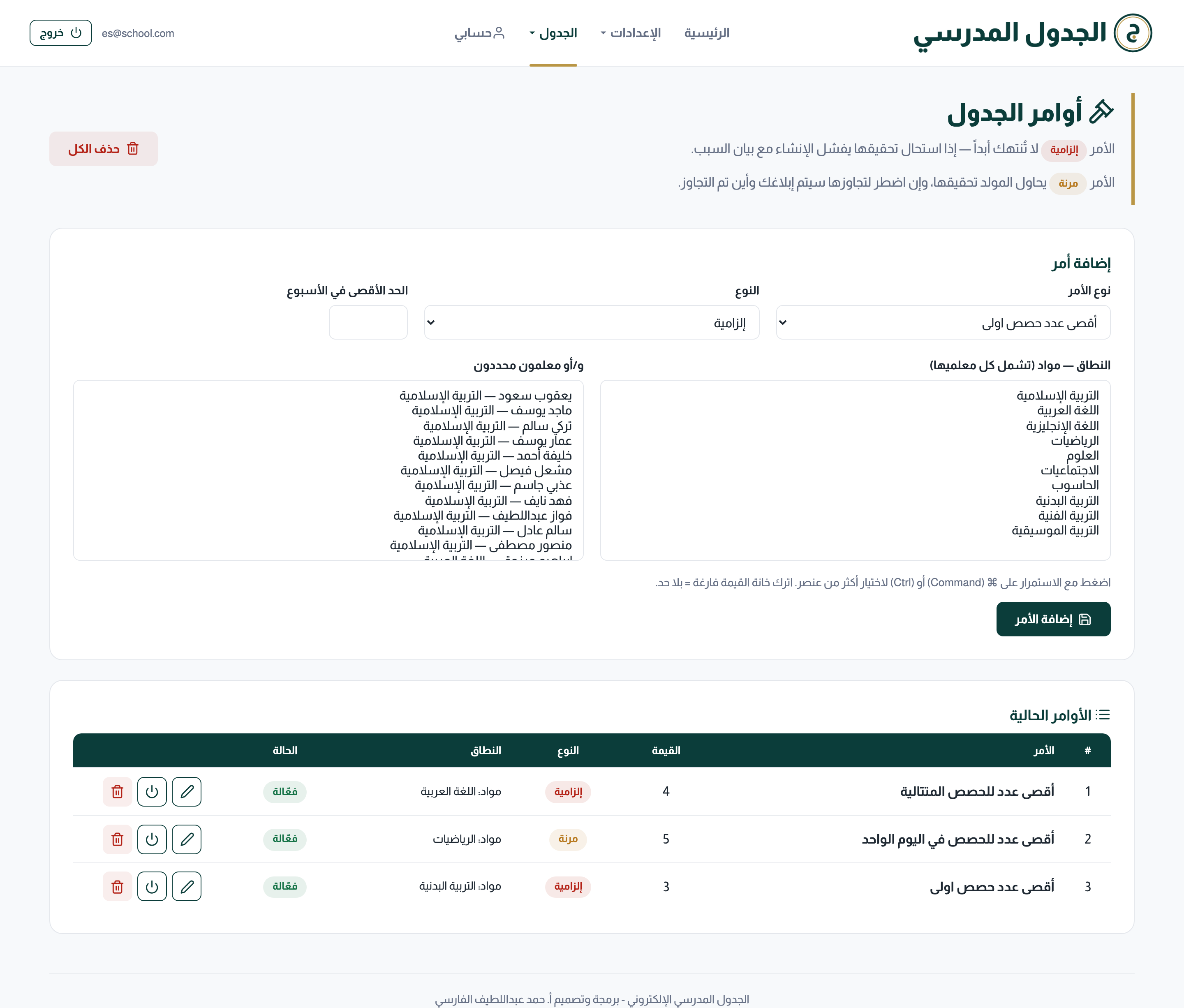Edit the max periods per day order
Screen dimensions: 1184x1008
(x=186, y=839)
